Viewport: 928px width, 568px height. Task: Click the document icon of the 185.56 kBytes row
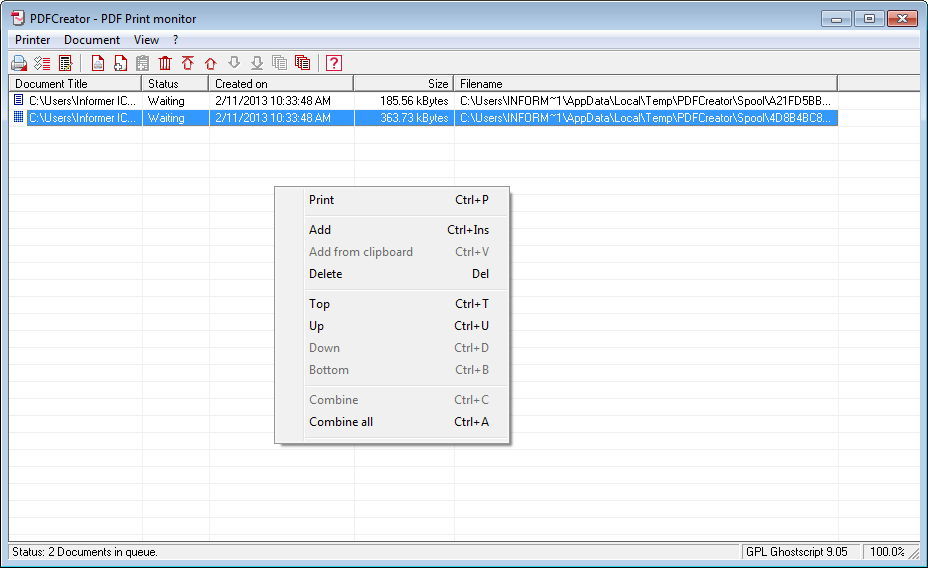pyautogui.click(x=18, y=100)
